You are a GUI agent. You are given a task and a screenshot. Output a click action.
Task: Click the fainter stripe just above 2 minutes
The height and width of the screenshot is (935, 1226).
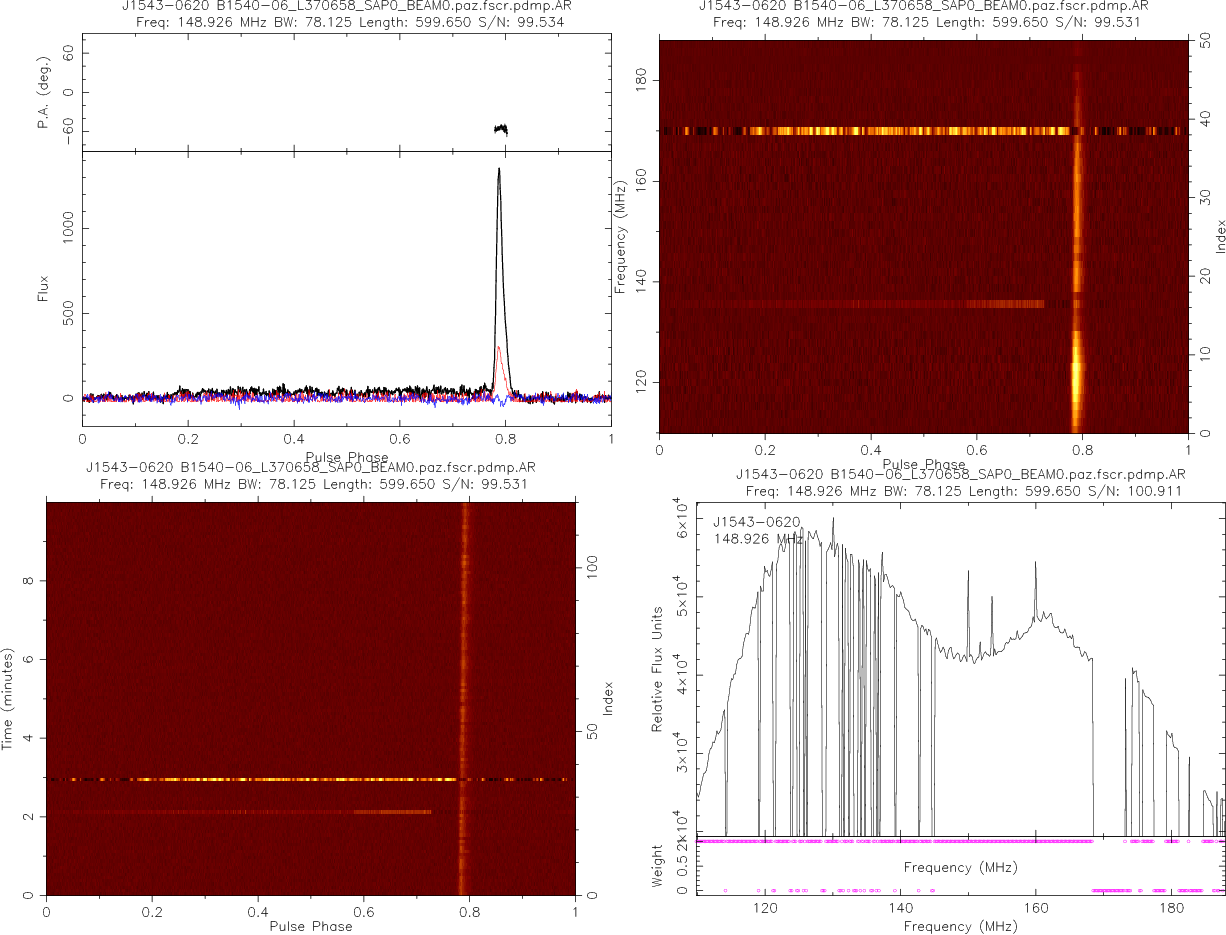tap(300, 812)
